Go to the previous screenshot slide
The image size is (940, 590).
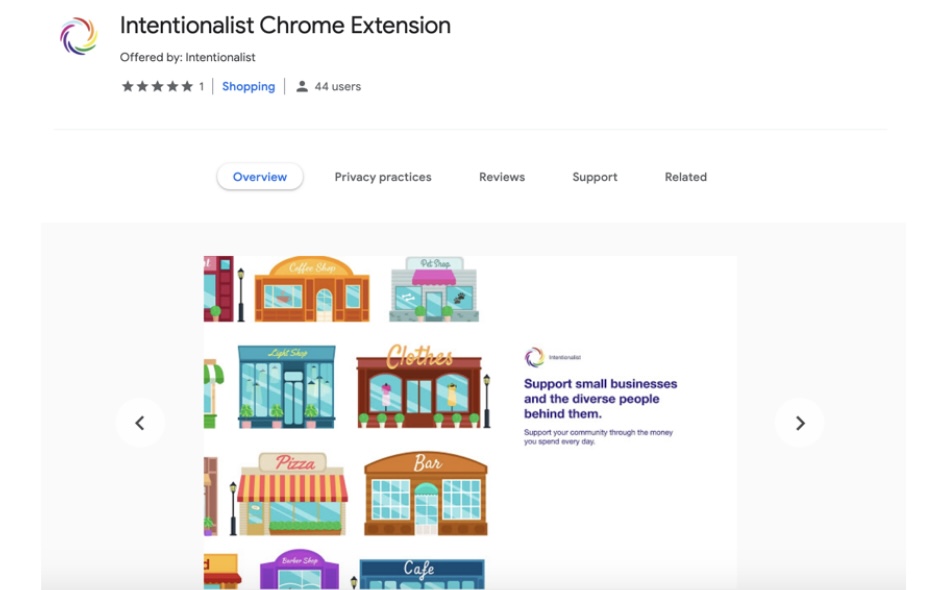140,423
